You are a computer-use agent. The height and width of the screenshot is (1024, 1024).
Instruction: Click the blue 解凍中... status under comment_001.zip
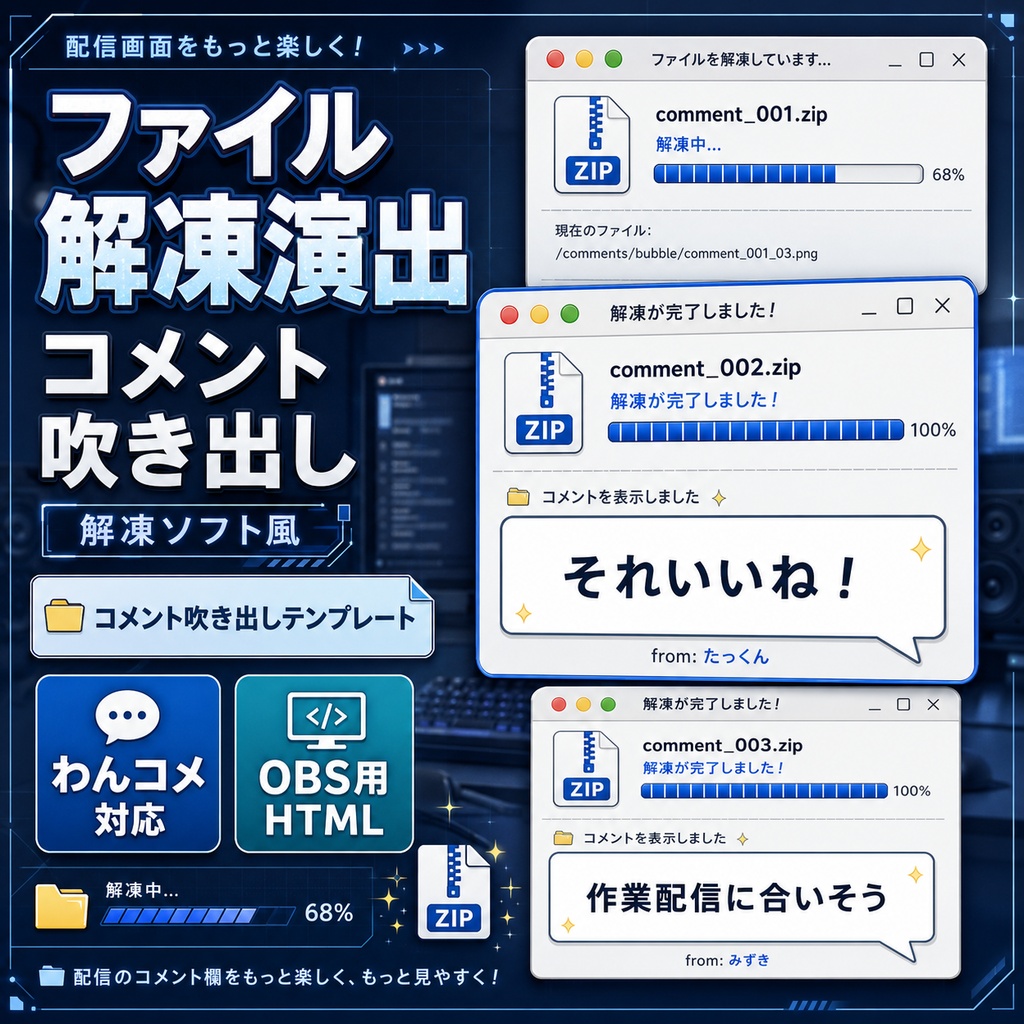688,144
